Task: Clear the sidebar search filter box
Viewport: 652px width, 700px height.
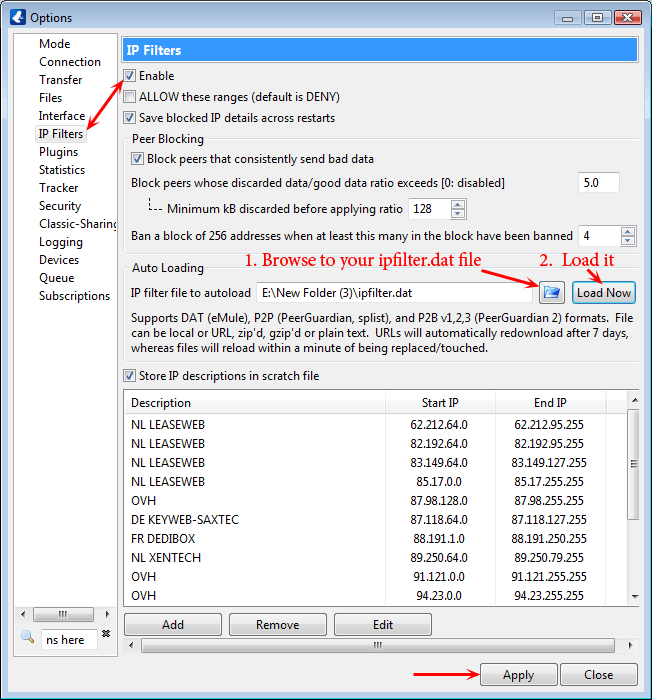Action: tap(106, 638)
